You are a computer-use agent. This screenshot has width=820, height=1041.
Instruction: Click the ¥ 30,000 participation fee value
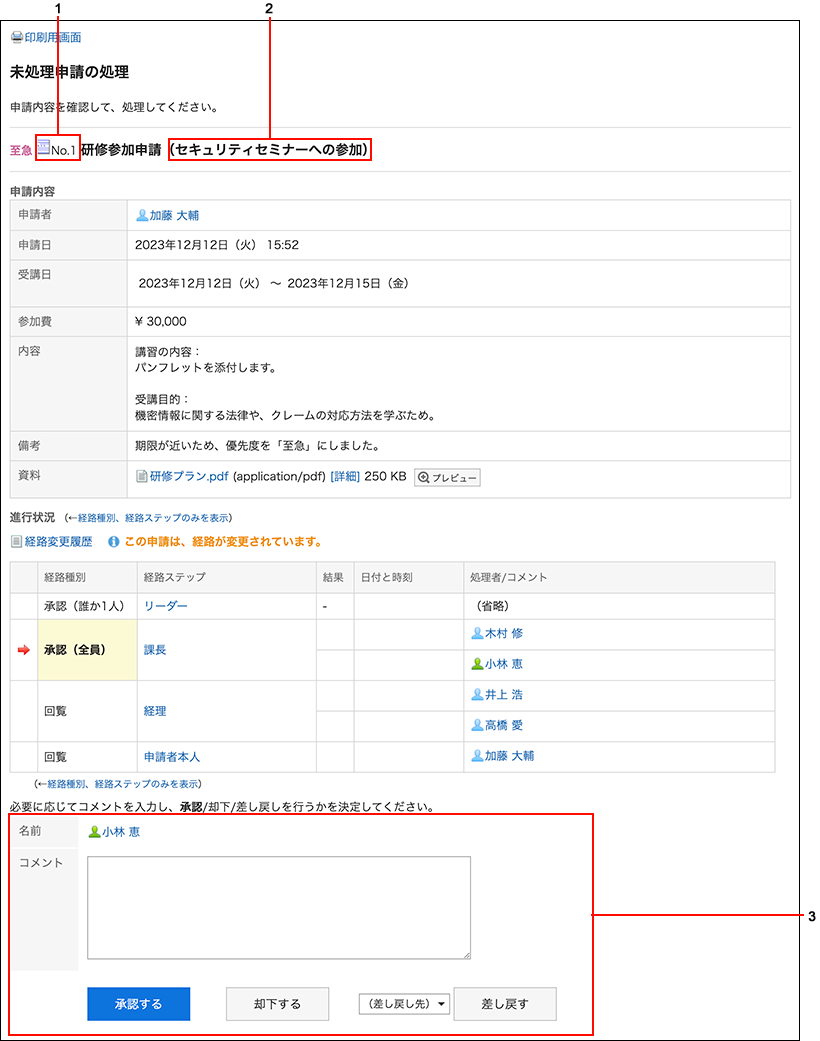coord(161,321)
